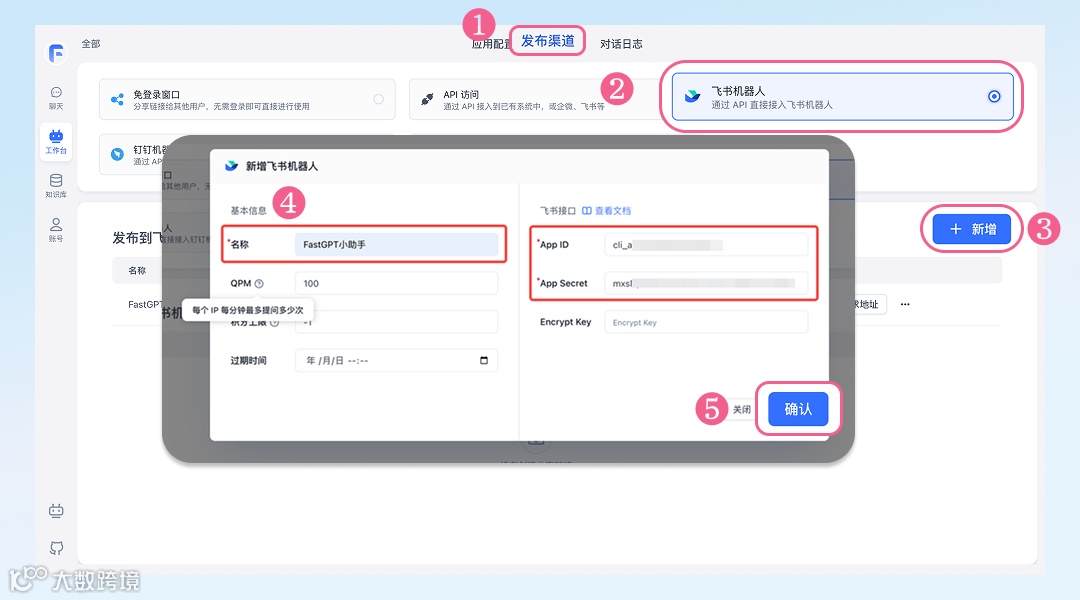Click the 基本信息 section label

coord(248,211)
